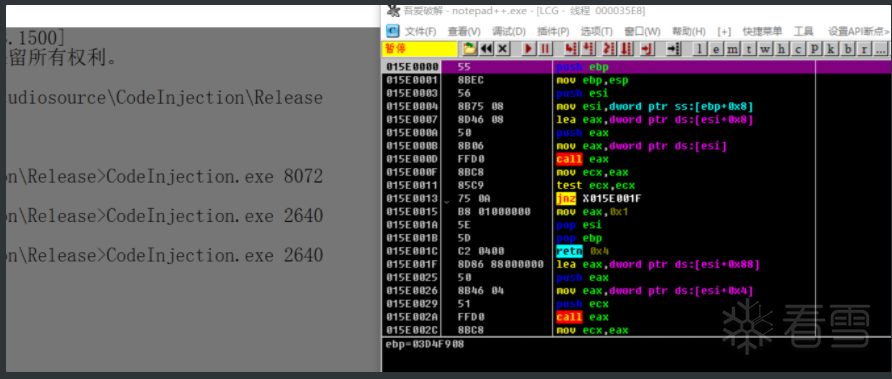Image resolution: width=892 pixels, height=379 pixels.
Task: Open the Log window with 'l' button
Action: (699, 50)
